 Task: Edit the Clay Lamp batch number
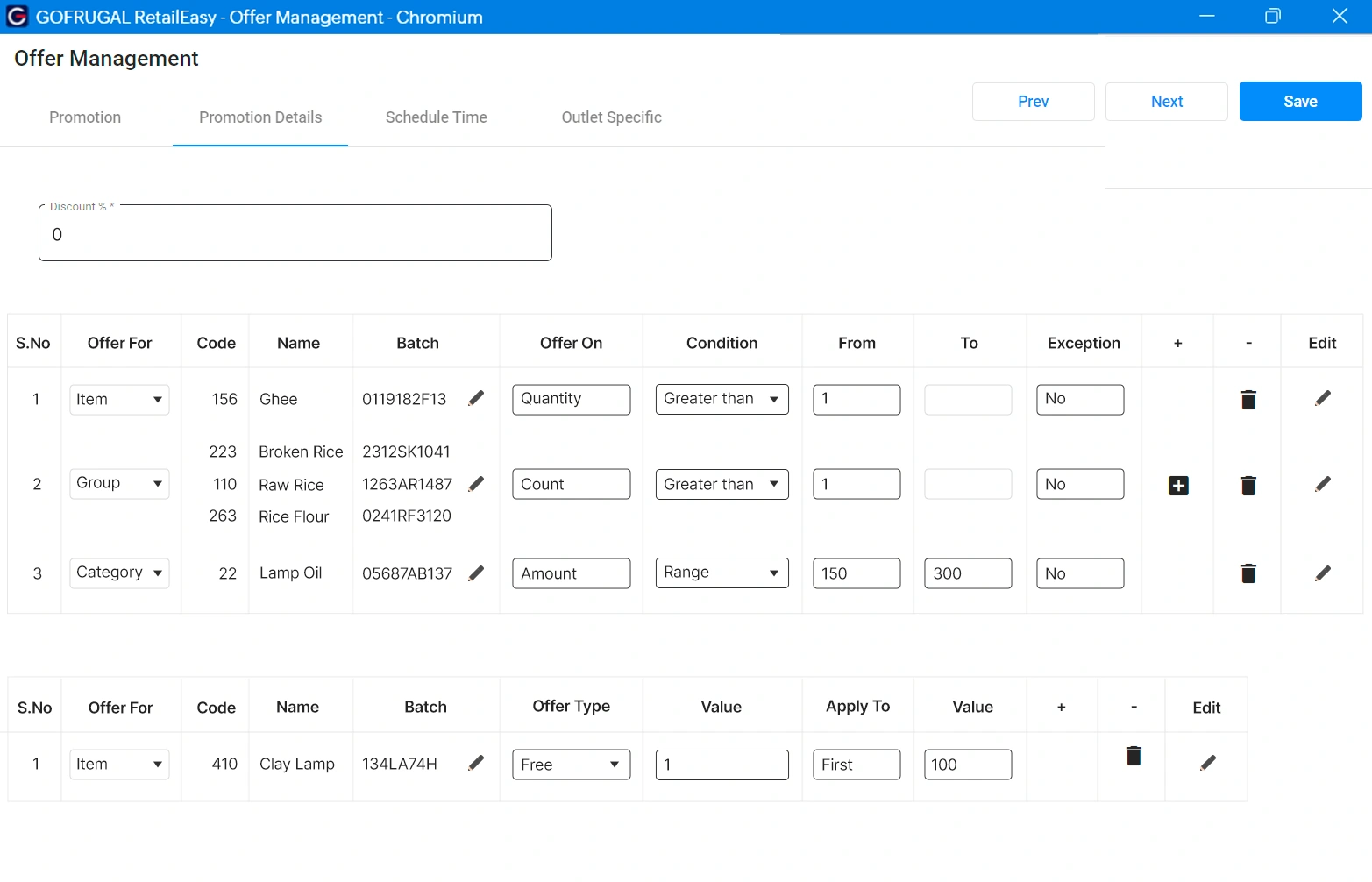click(x=476, y=763)
